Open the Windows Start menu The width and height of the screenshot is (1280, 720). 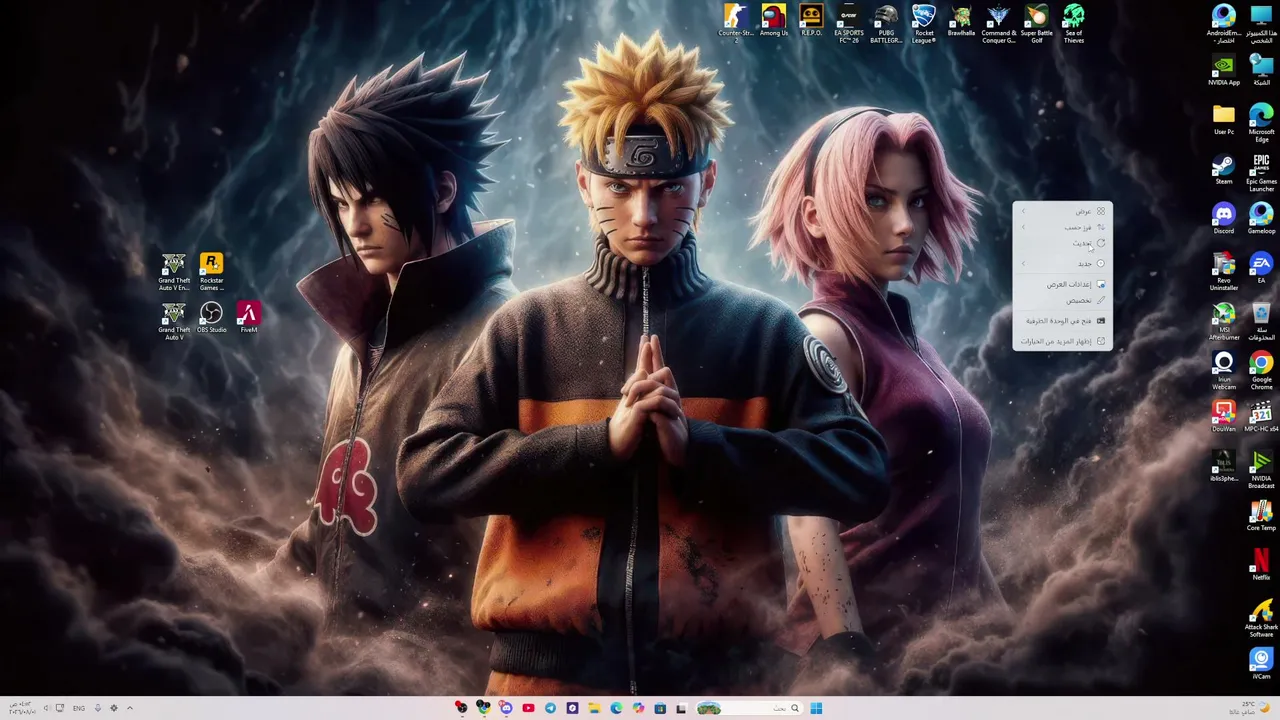pos(816,708)
